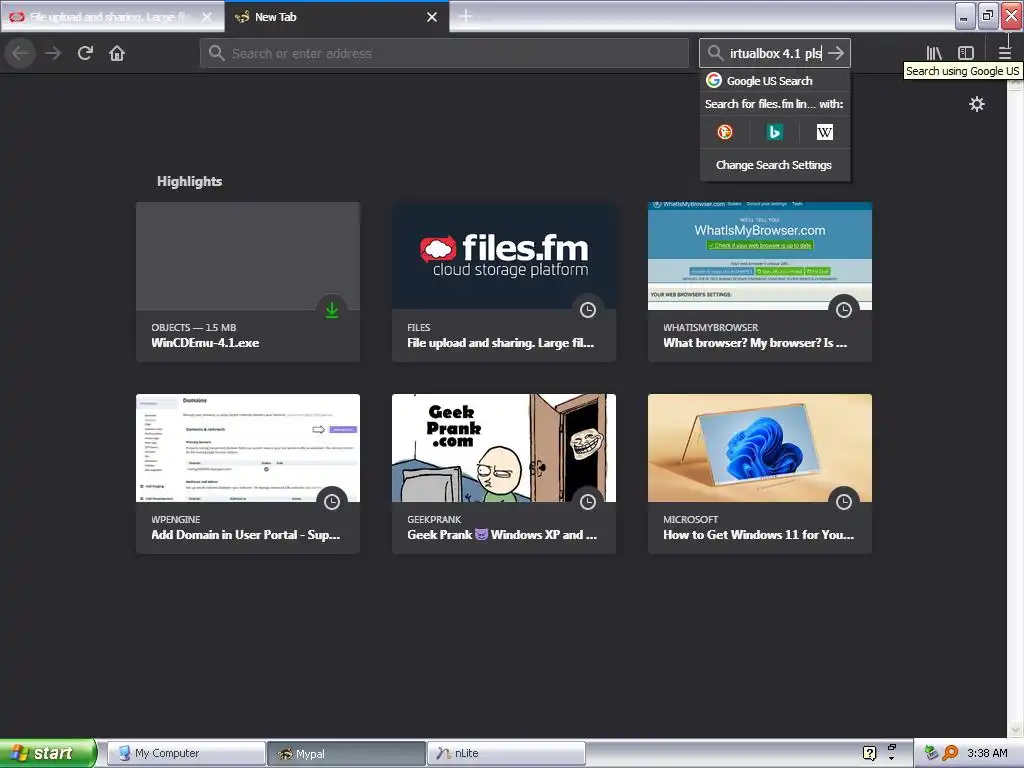The width and height of the screenshot is (1024, 768).
Task: Open the hamburger application menu
Action: 1005,54
